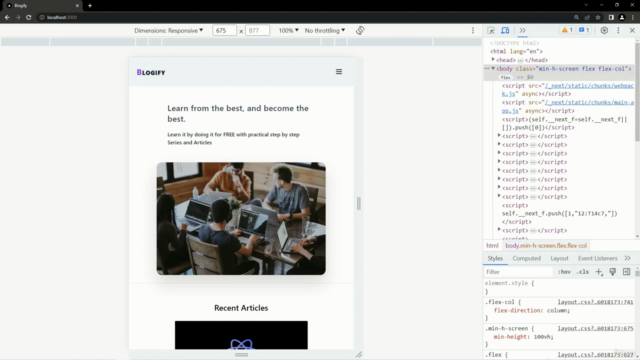Toggle the browser side panel icon
The height and width of the screenshot is (360, 640).
pyautogui.click(x=611, y=17)
